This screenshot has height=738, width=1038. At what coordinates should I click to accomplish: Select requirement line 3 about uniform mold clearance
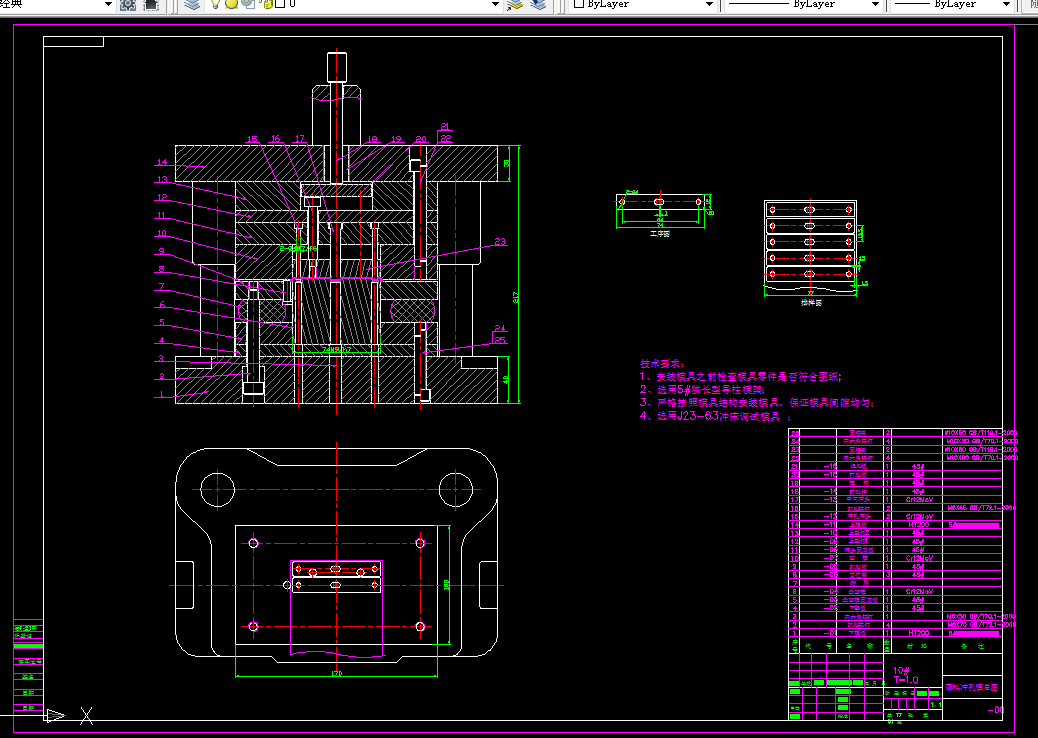click(x=757, y=402)
